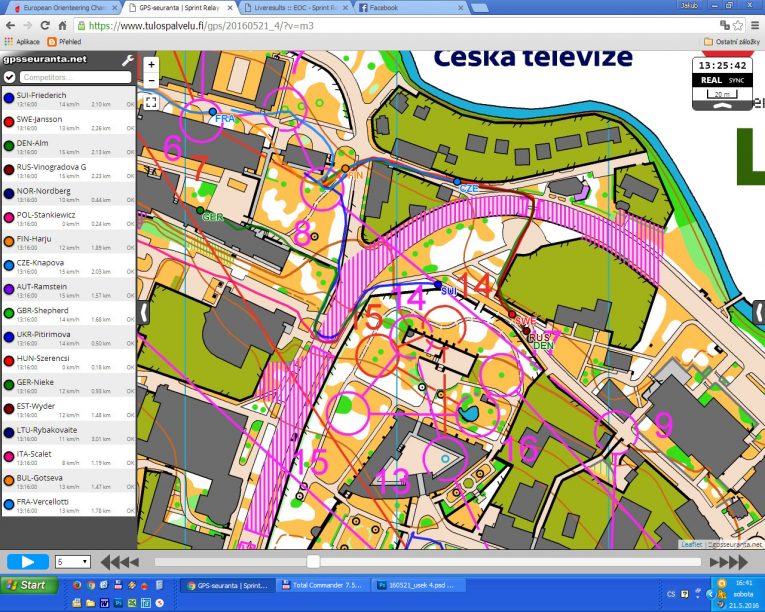Open the gpsseuranta settings wrench icon
Screen dimensions: 765x612
127,60
